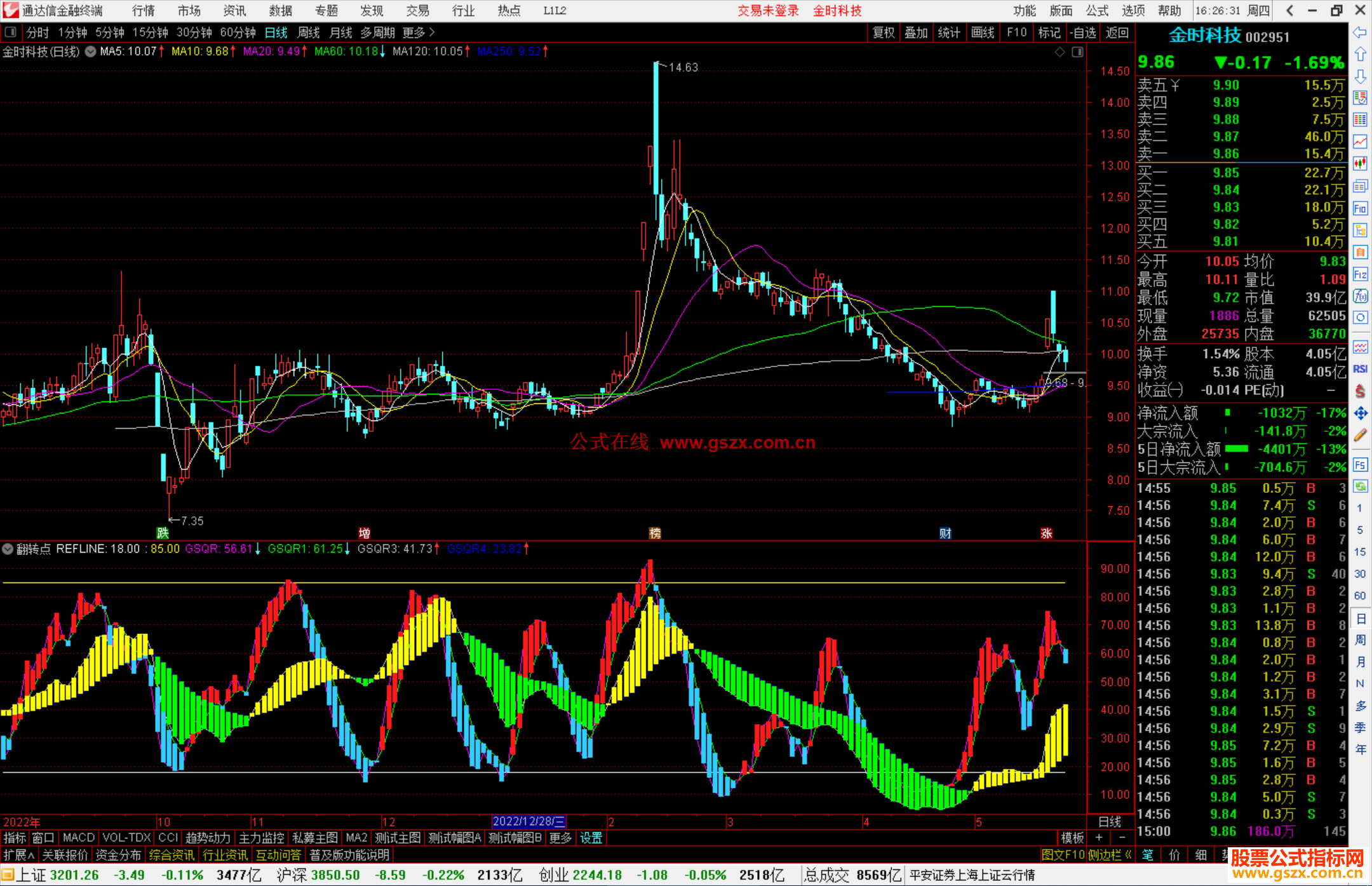Click the 图文F10 link
Viewport: 1372px width, 886px height.
[x=1063, y=855]
